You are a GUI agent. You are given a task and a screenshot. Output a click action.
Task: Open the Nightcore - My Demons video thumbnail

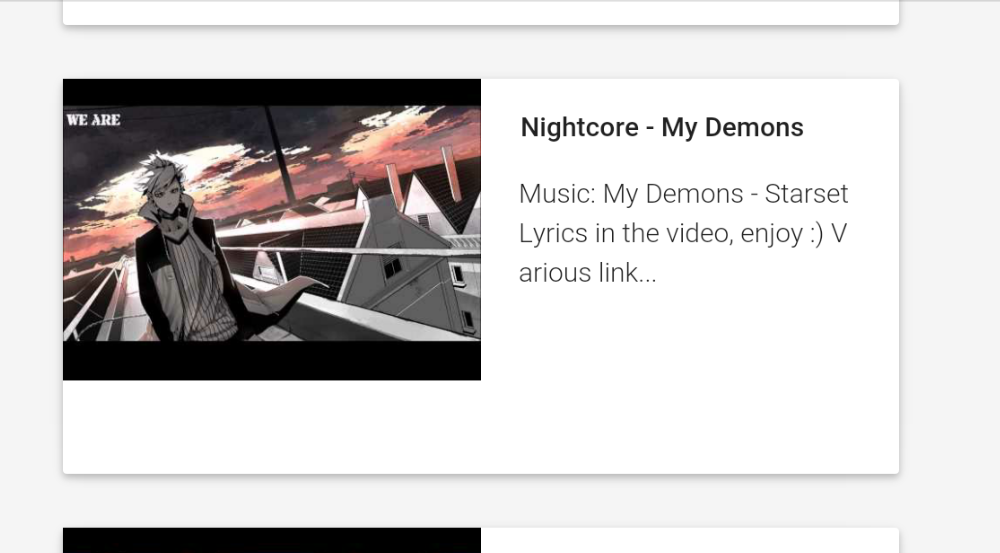click(x=272, y=230)
